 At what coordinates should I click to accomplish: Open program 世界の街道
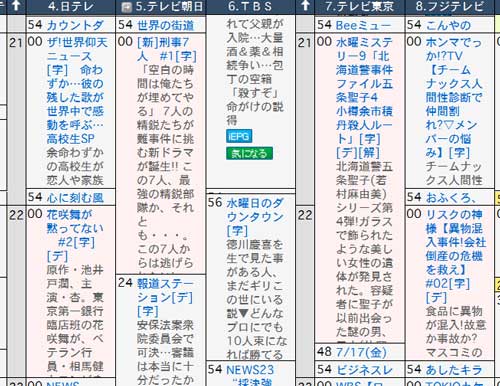(x=165, y=25)
